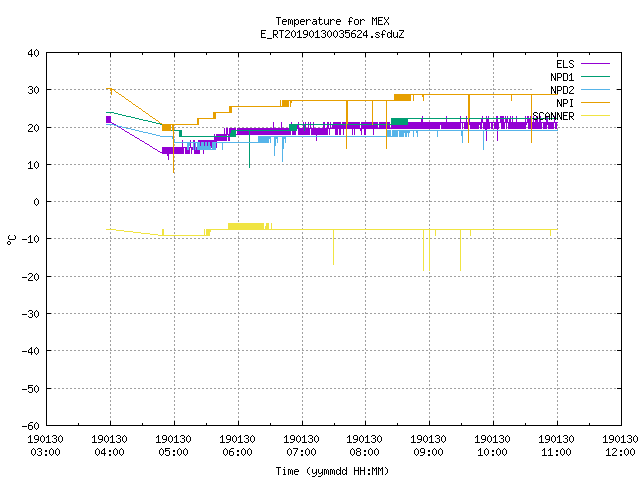Click the NPD1 legend label
640x480 pixels.
pos(562,77)
